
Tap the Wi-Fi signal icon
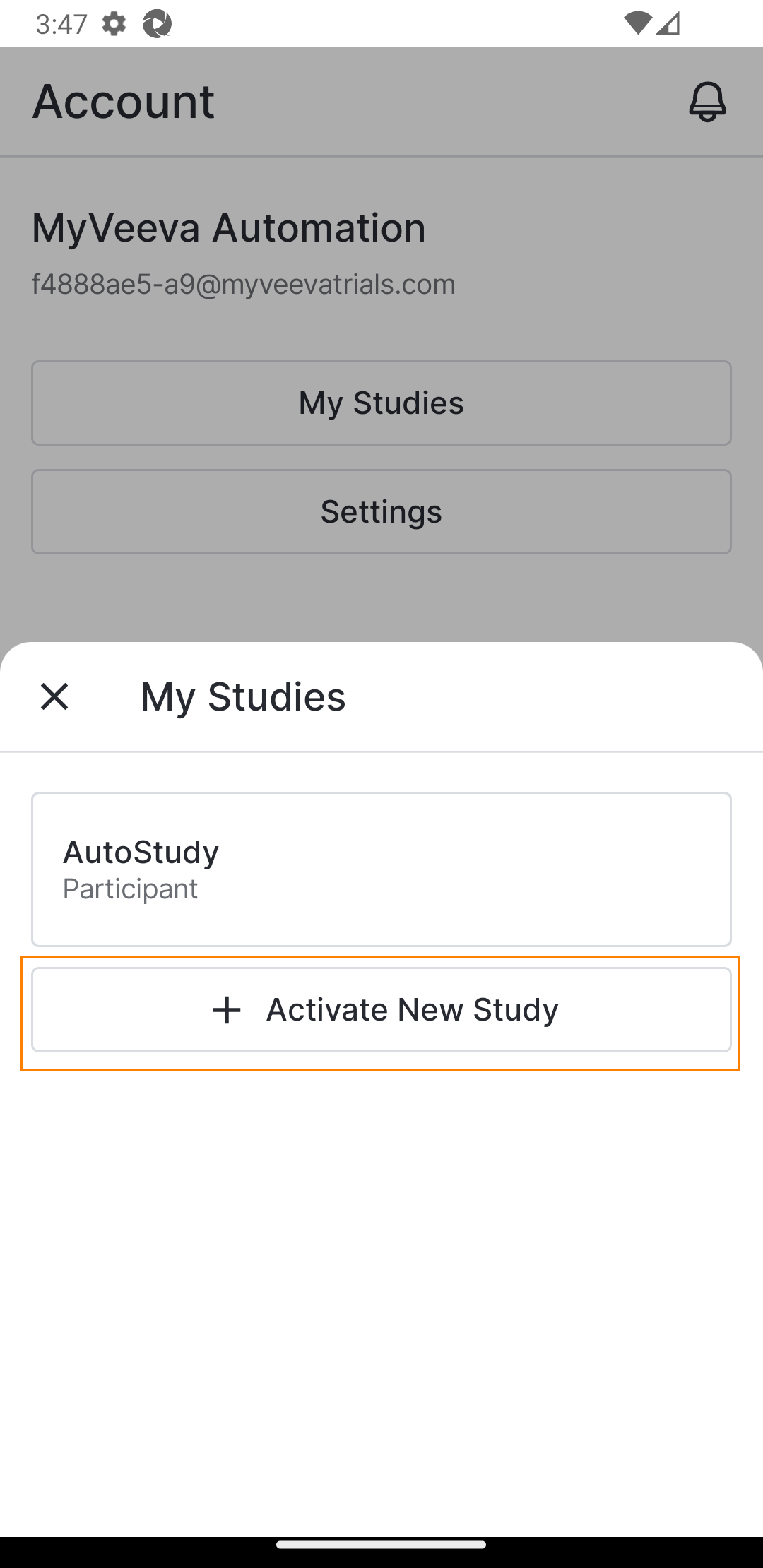point(637,23)
